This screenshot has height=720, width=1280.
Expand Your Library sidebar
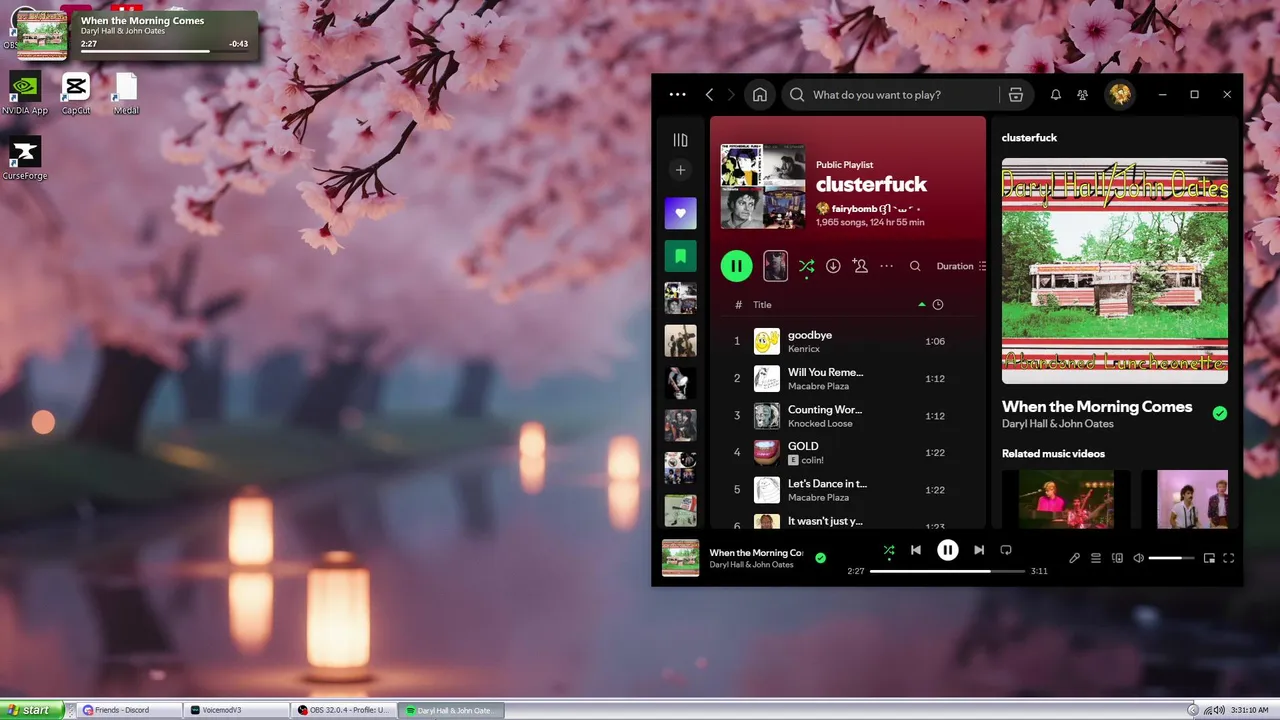point(681,141)
